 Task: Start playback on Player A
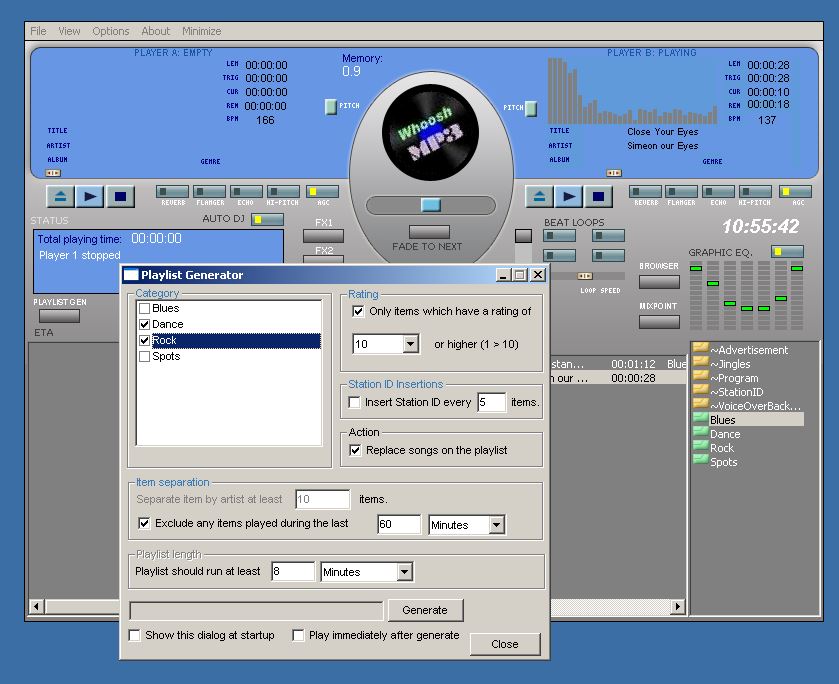(90, 196)
